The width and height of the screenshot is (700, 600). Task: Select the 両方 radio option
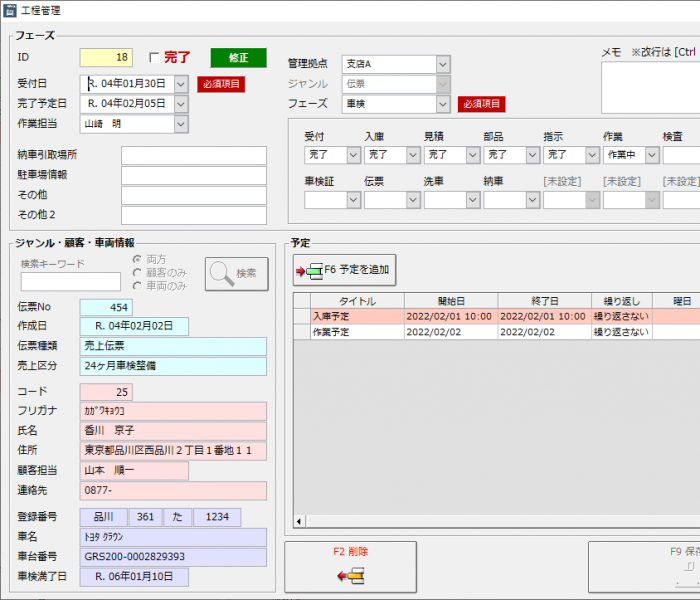tap(138, 259)
